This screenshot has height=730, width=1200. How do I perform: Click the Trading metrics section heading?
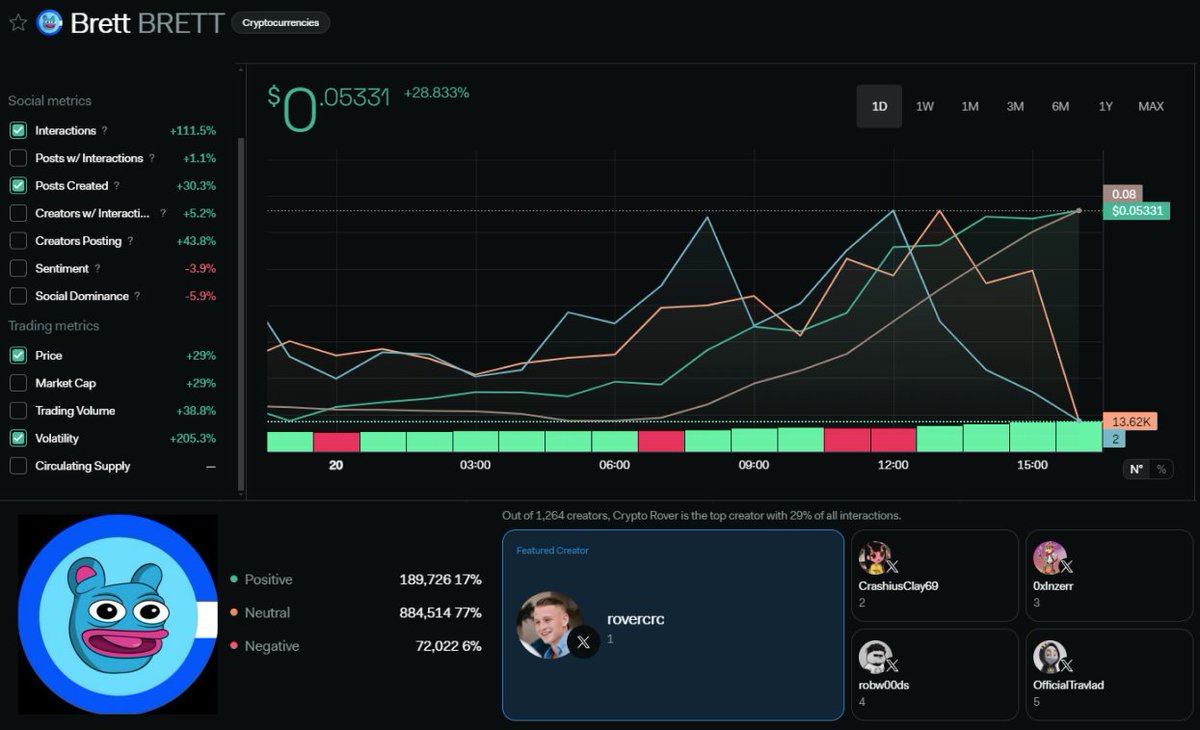(53, 326)
